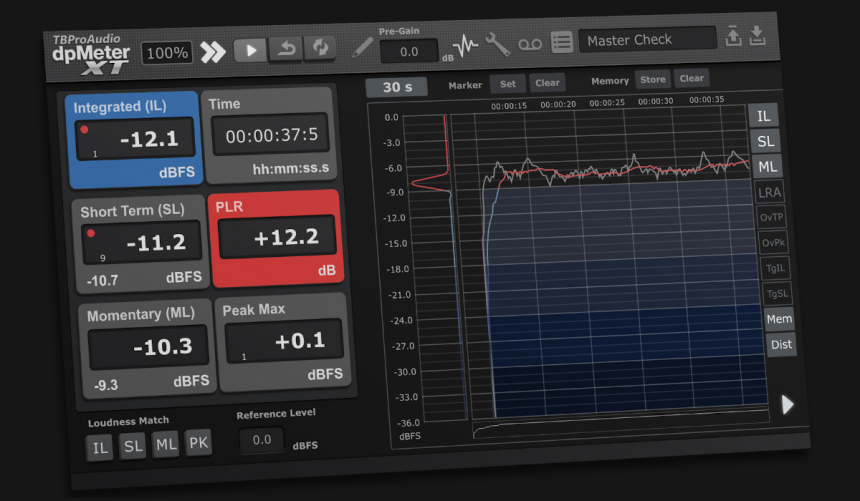Viewport: 860px width, 501px height.
Task: Toggle the LRA graph button
Action: click(x=770, y=192)
